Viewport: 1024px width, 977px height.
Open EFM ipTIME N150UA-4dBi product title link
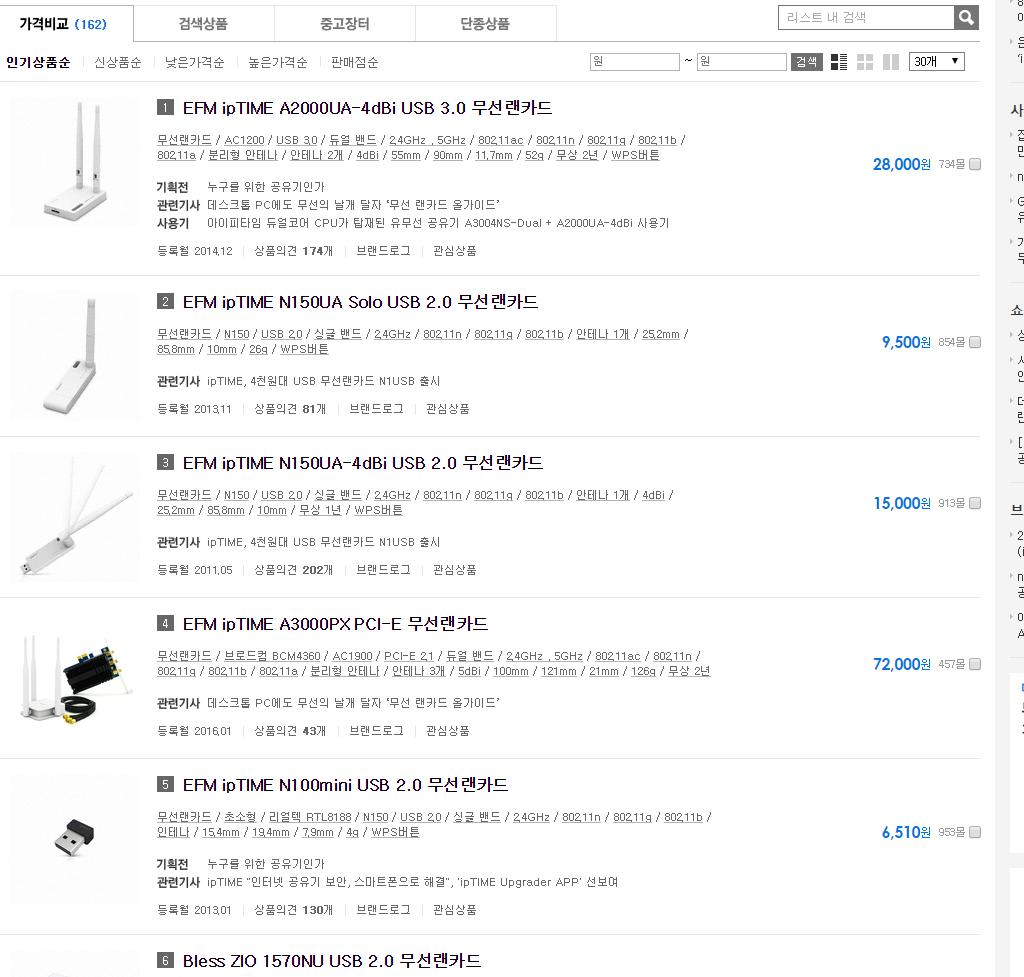tap(362, 463)
